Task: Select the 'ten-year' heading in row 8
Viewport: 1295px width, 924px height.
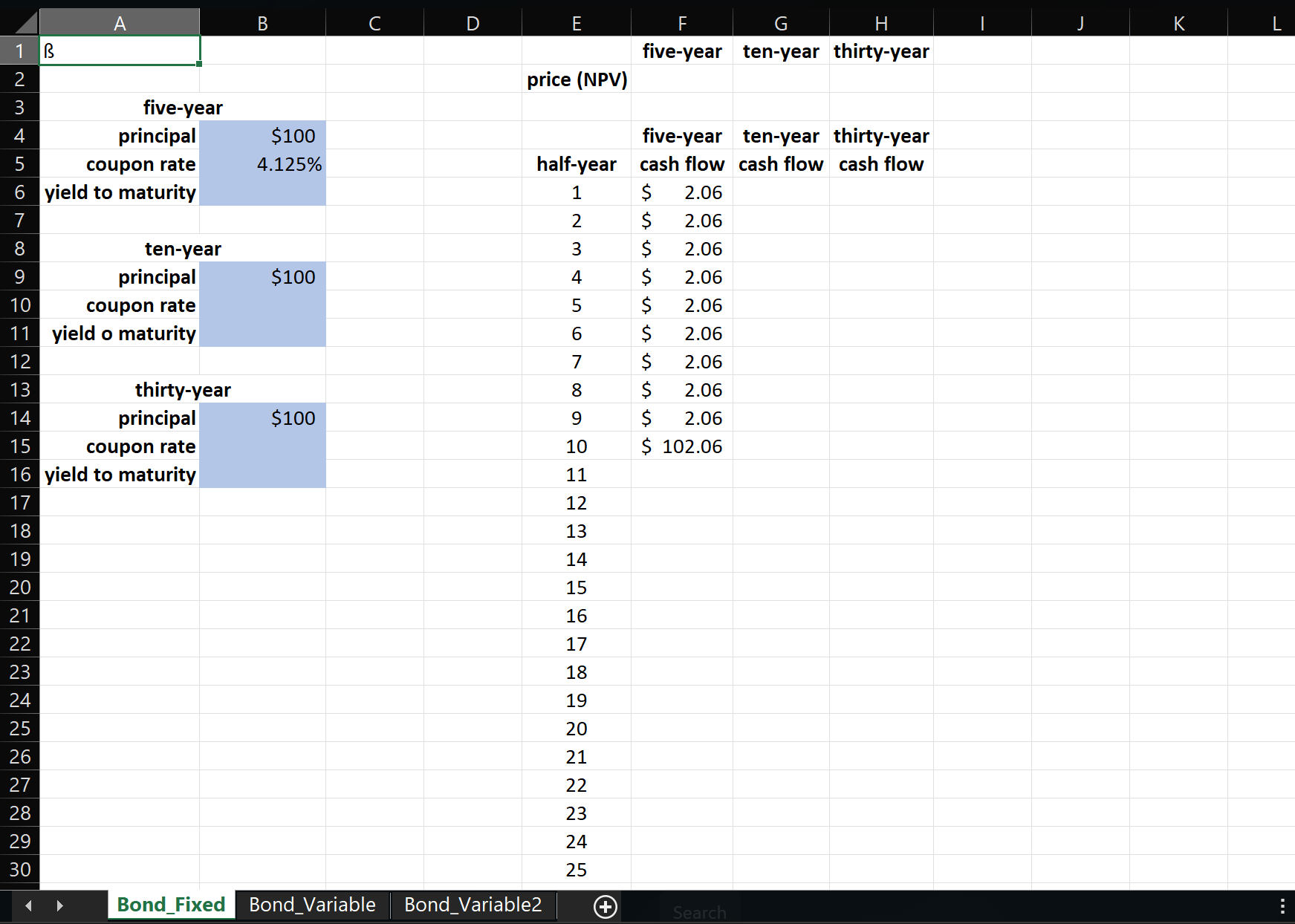Action: [183, 249]
